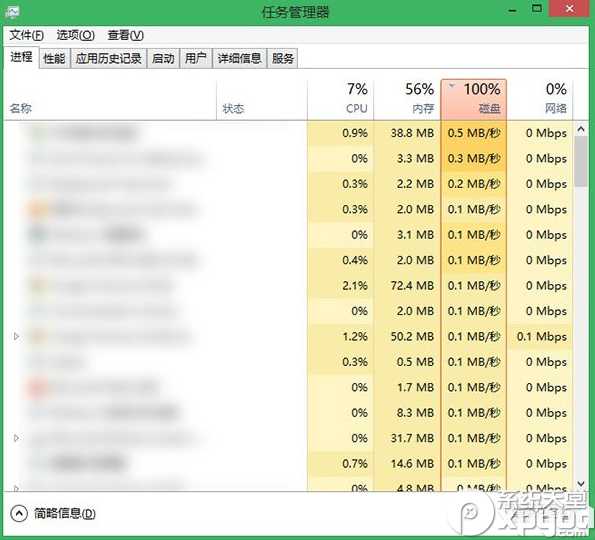The height and width of the screenshot is (540, 595).
Task: Show the 详细信息 tab
Action: [239, 58]
